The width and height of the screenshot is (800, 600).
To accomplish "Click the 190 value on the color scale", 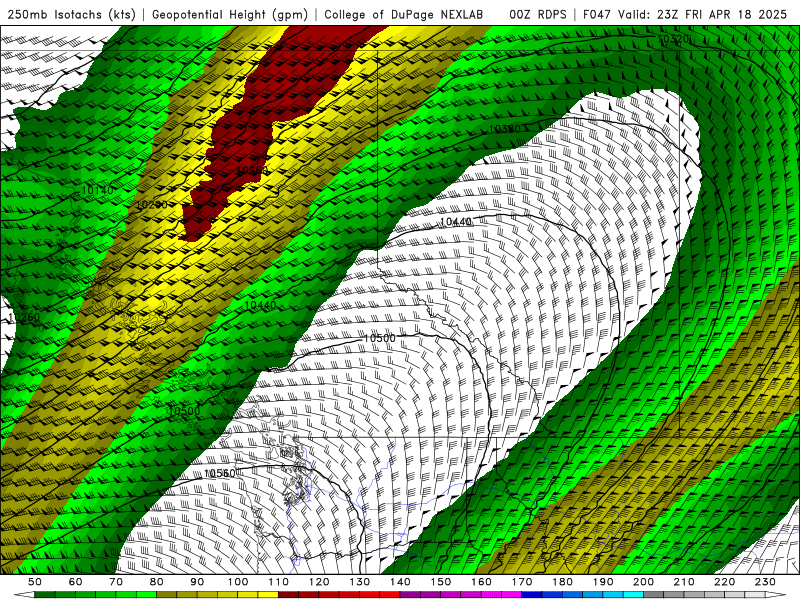I will coord(603,582).
